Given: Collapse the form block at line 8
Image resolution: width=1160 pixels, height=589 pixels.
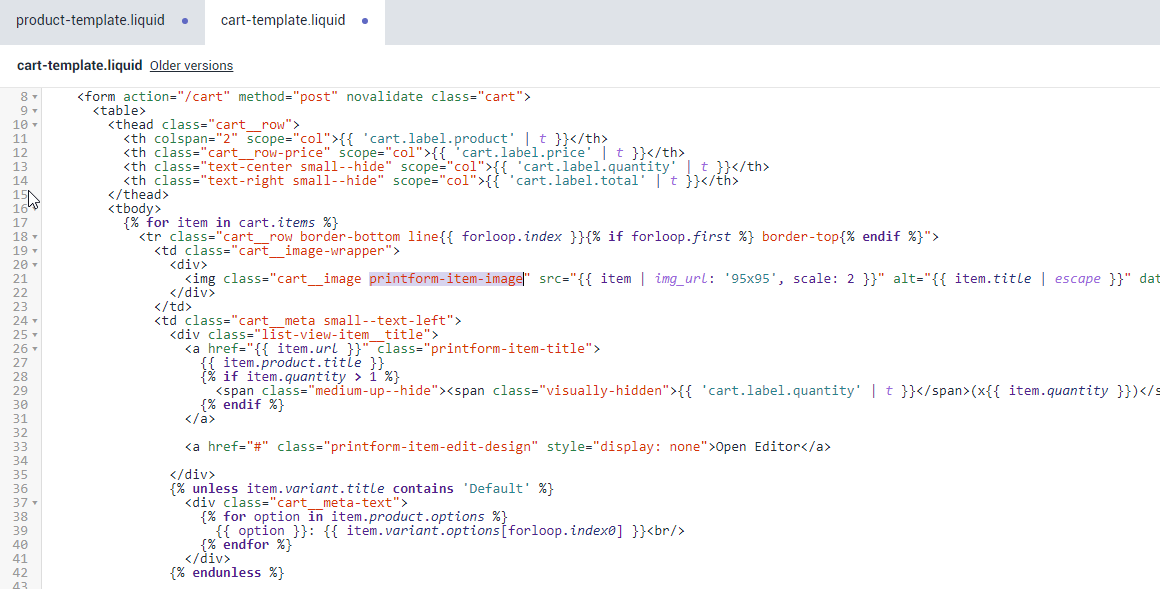Looking at the screenshot, I should (x=35, y=97).
